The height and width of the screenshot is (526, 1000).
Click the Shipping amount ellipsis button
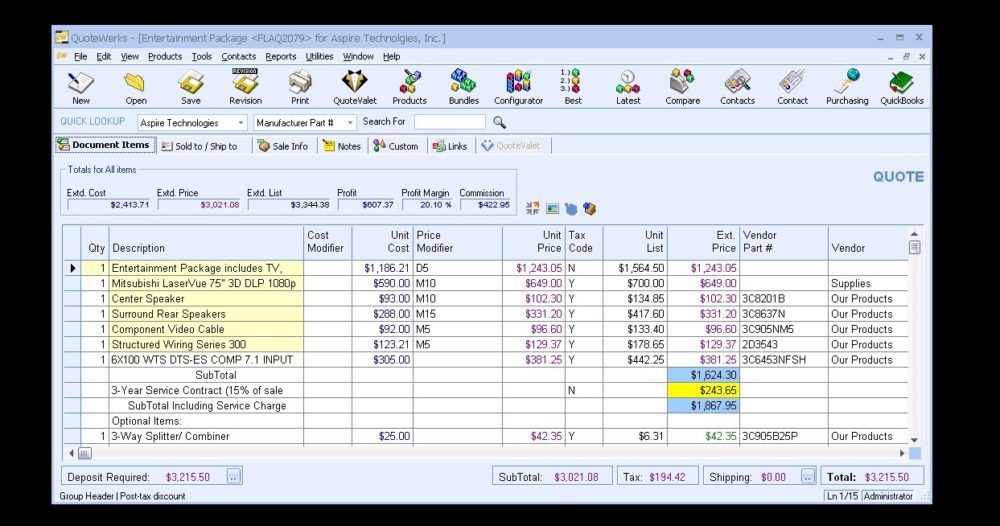click(808, 477)
